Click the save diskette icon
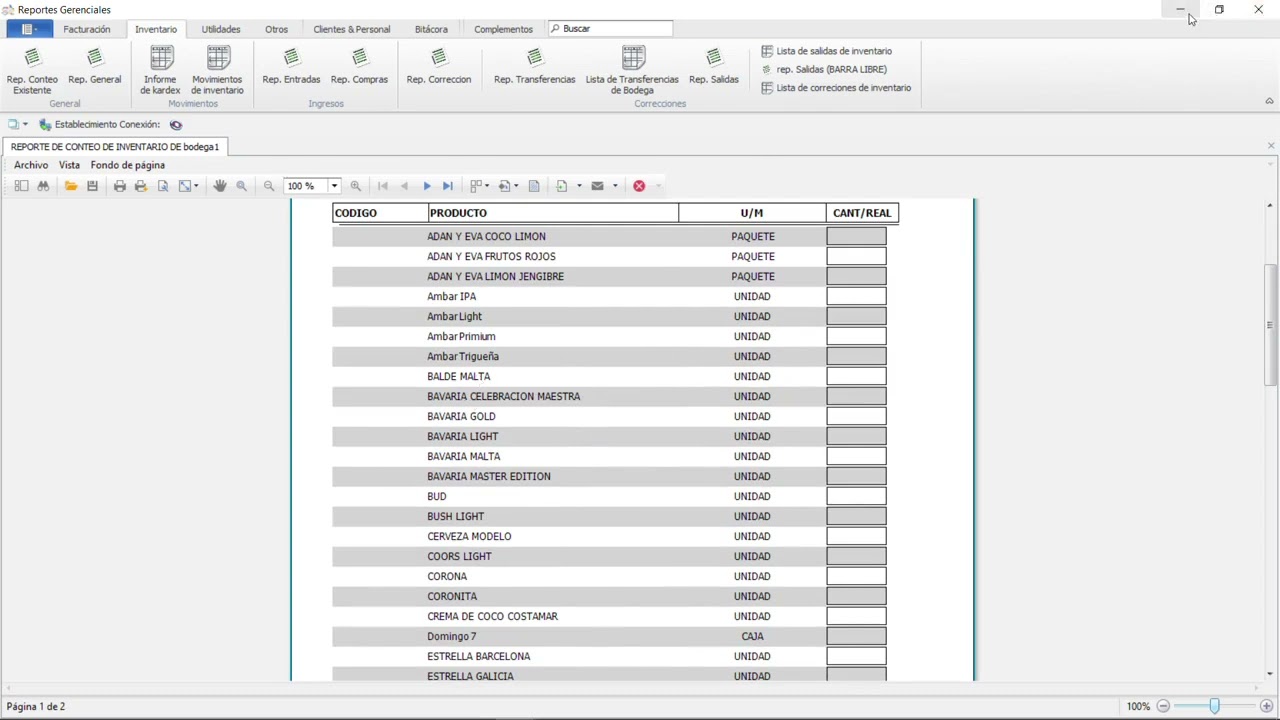Viewport: 1280px width, 720px height. [92, 186]
